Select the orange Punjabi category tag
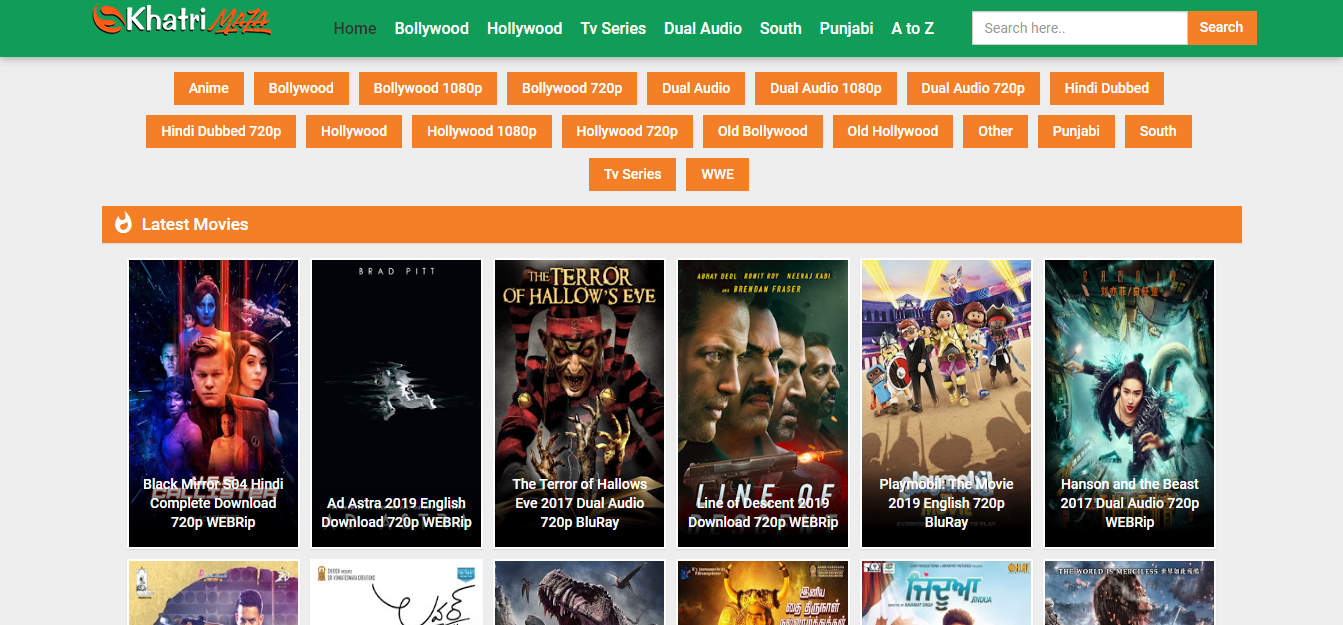The image size is (1343, 625). click(x=1076, y=131)
